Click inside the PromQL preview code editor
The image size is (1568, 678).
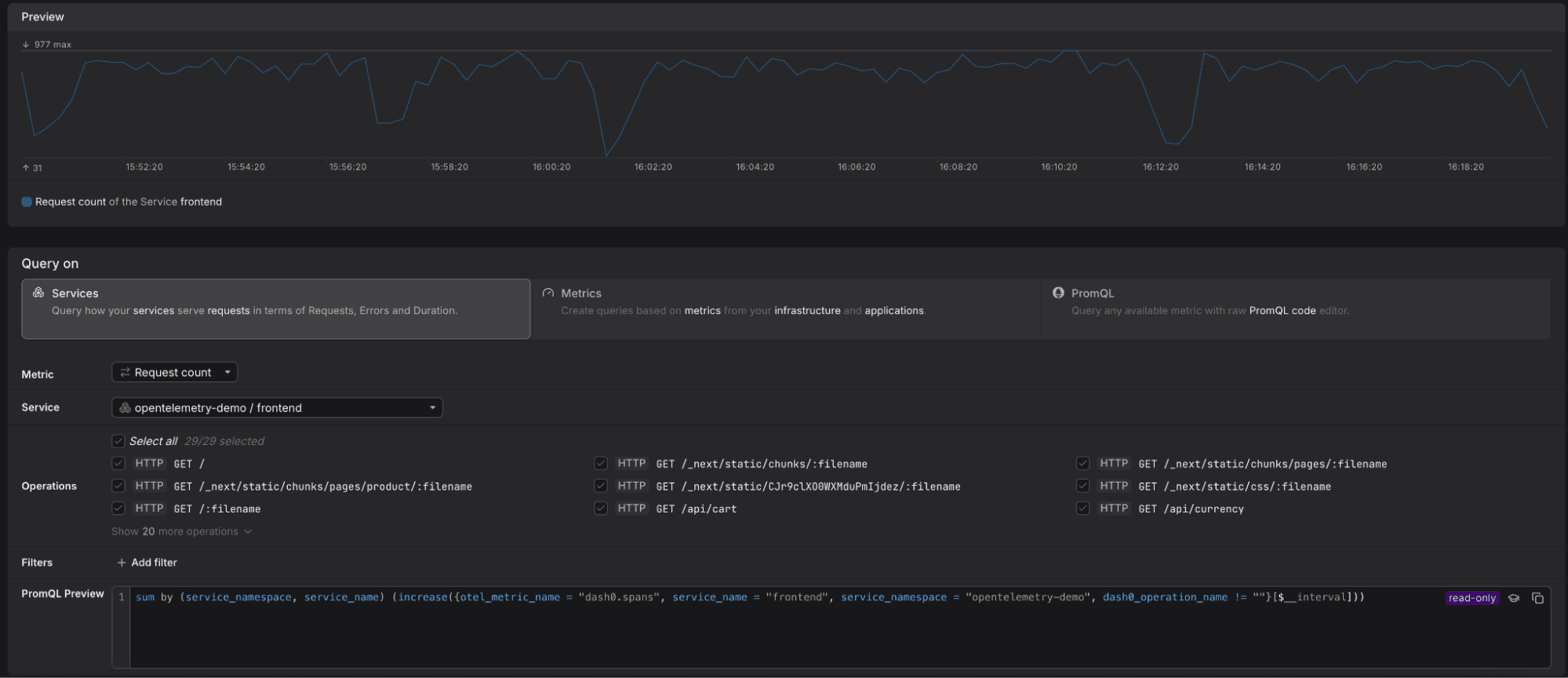coord(831,627)
